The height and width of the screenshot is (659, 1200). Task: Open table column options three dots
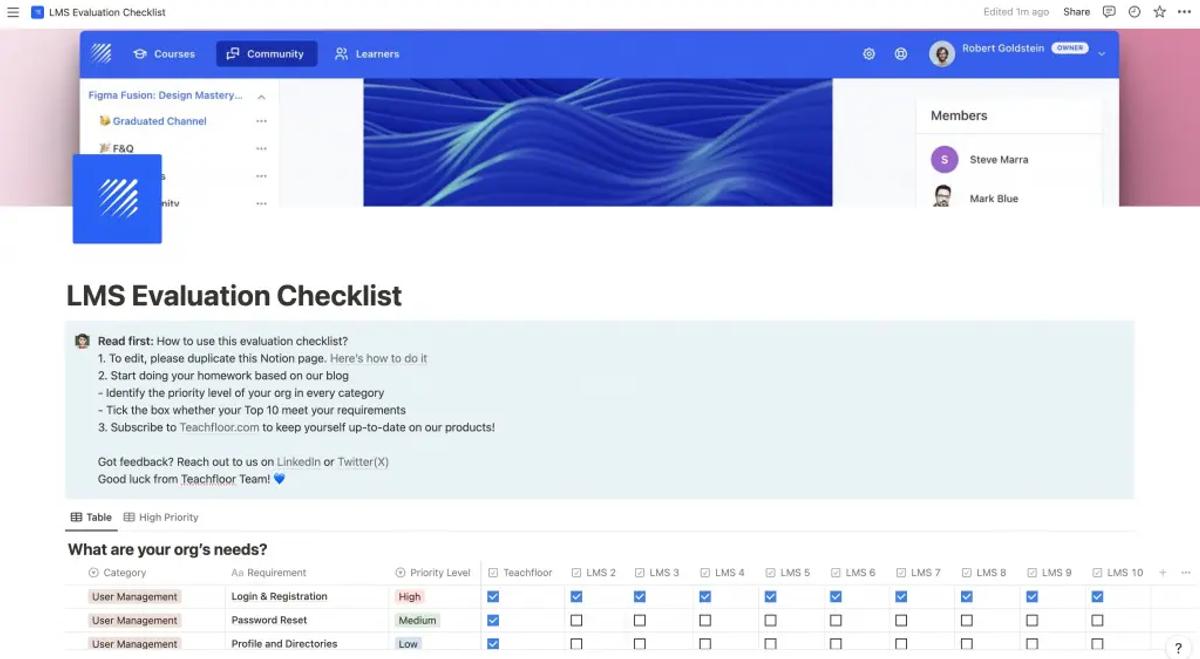[x=1186, y=573]
